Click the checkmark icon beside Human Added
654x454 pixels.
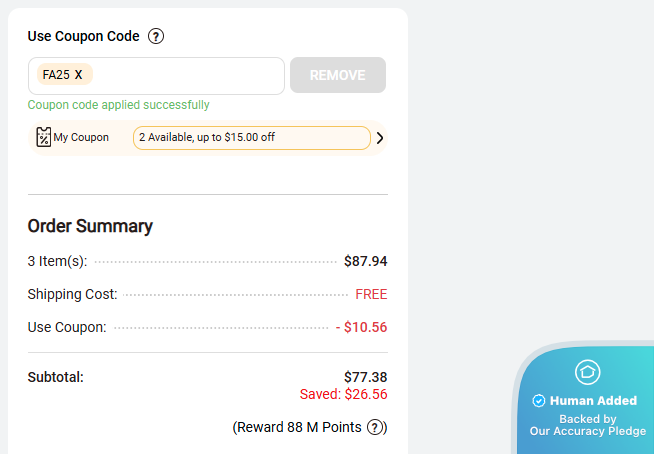(539, 401)
